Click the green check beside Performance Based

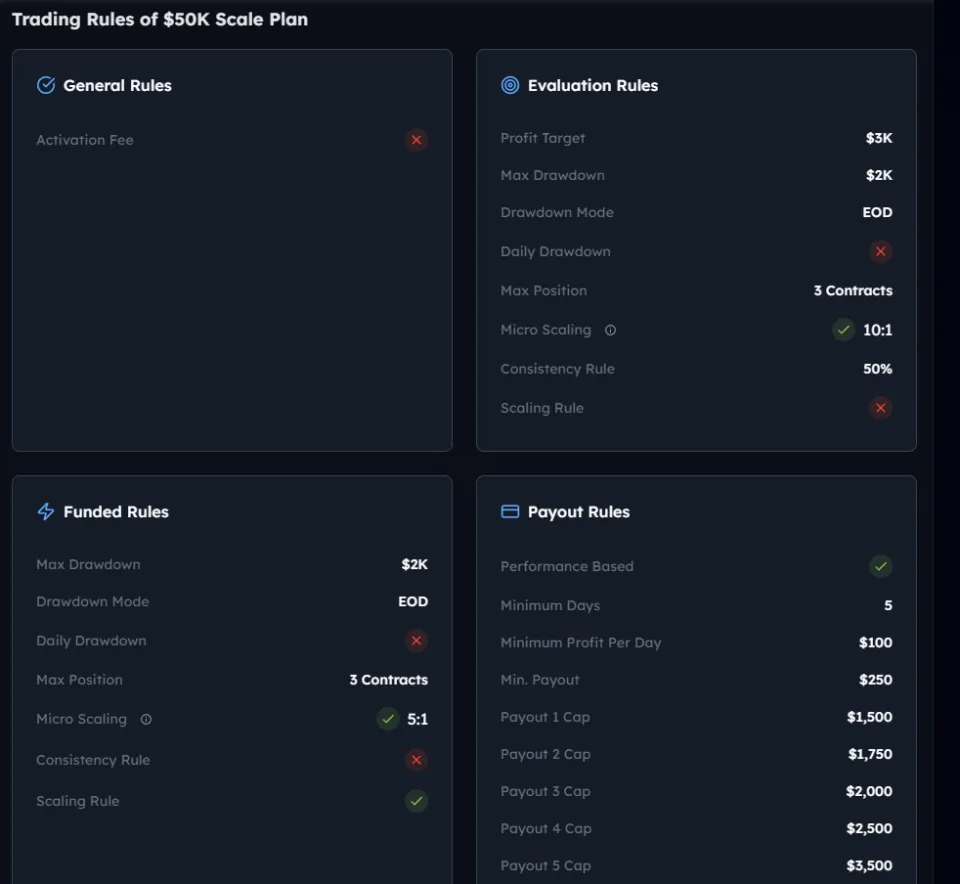pos(880,566)
